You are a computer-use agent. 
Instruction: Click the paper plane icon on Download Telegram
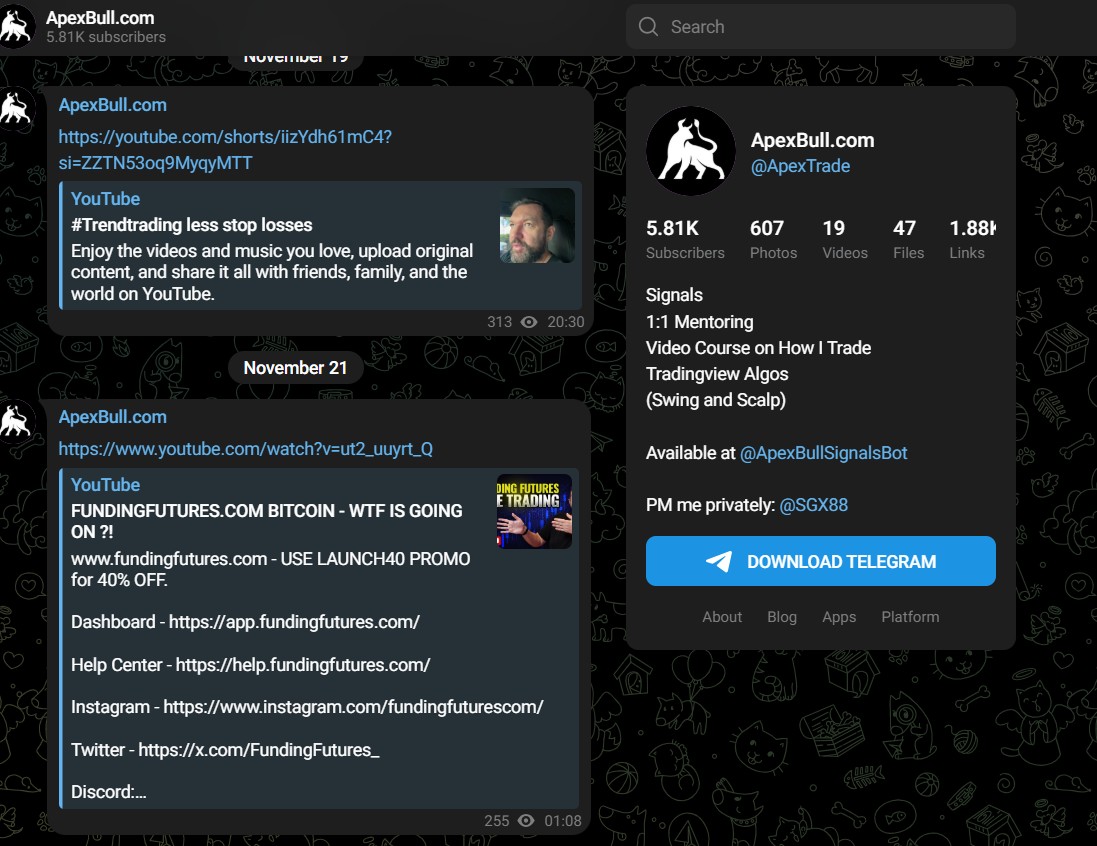pyautogui.click(x=719, y=561)
